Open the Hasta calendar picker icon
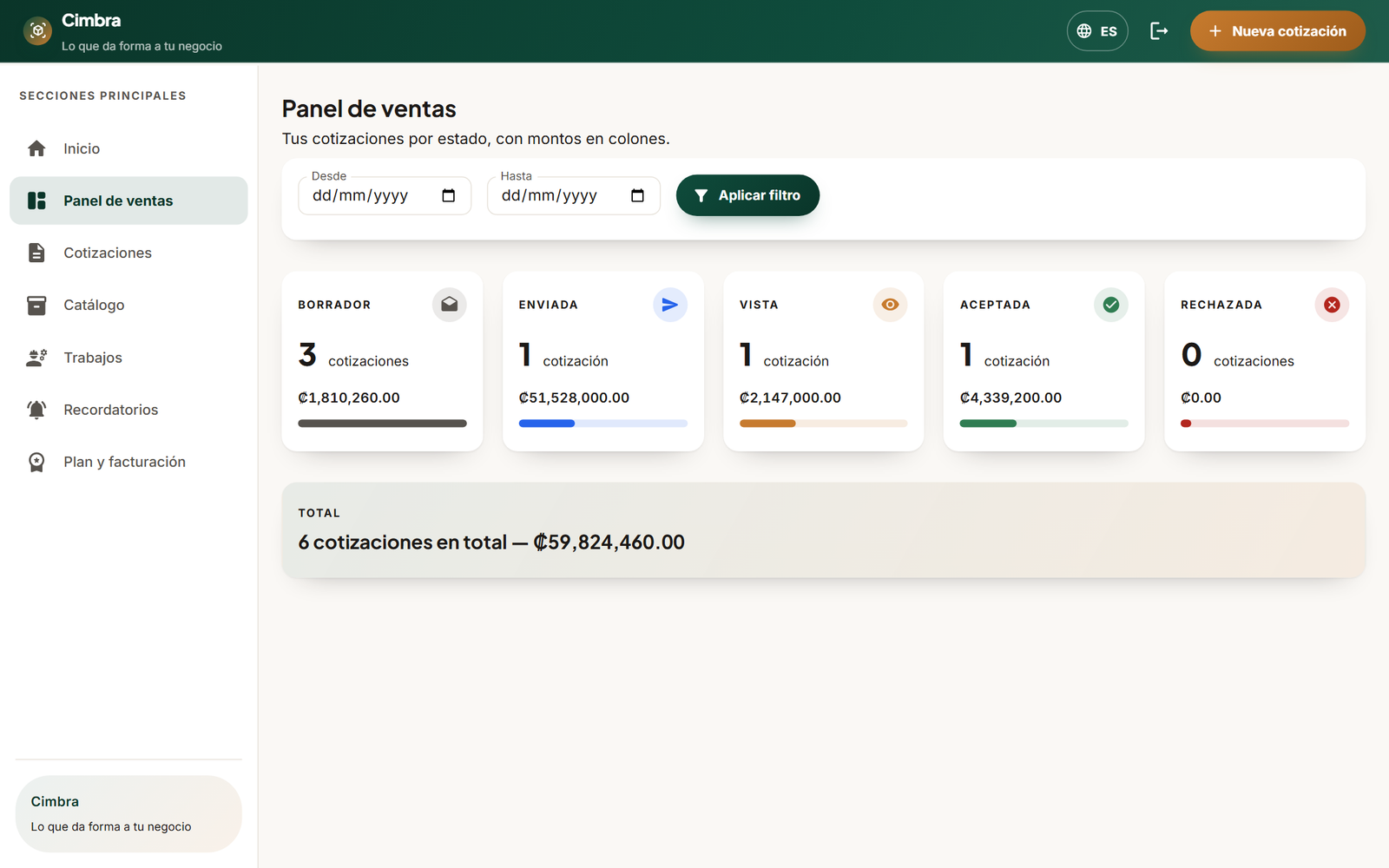Image resolution: width=1389 pixels, height=868 pixels. click(637, 195)
